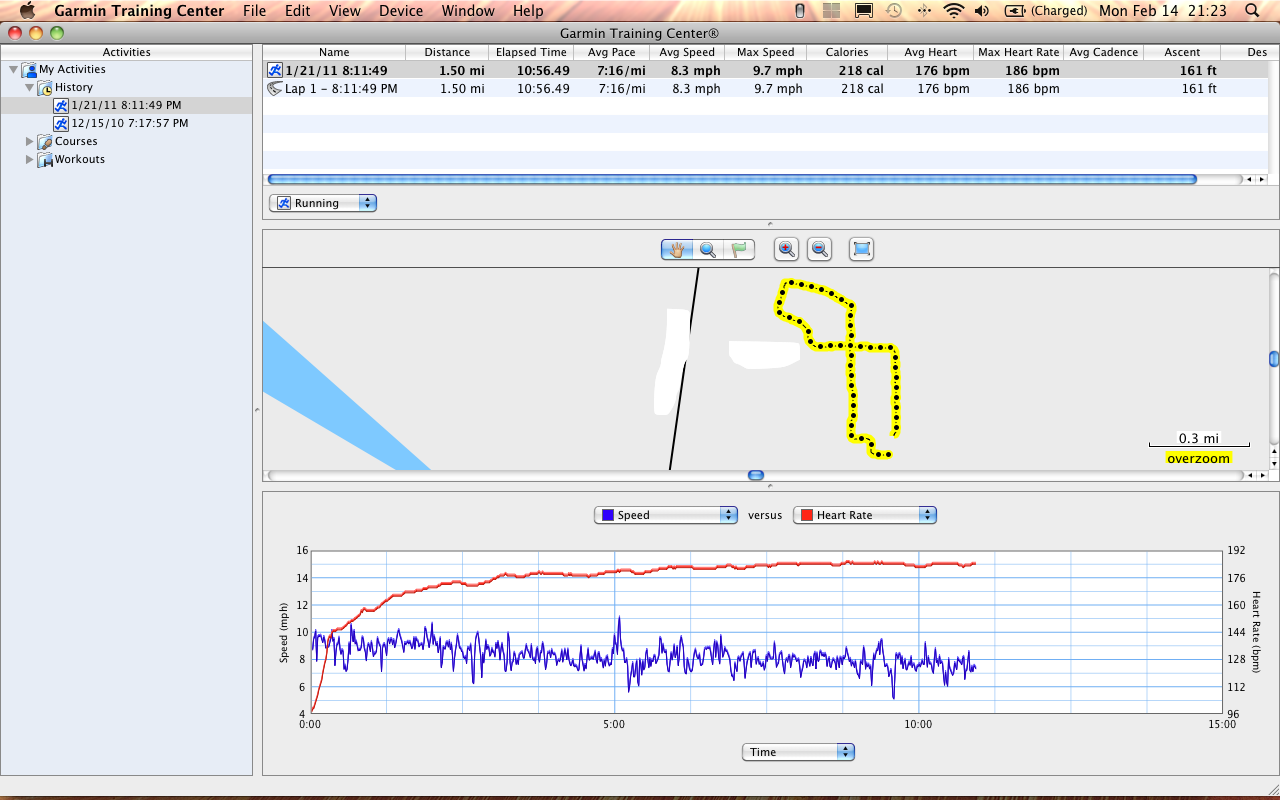Click the Activities panel header
This screenshot has width=1280, height=800.
pos(127,52)
